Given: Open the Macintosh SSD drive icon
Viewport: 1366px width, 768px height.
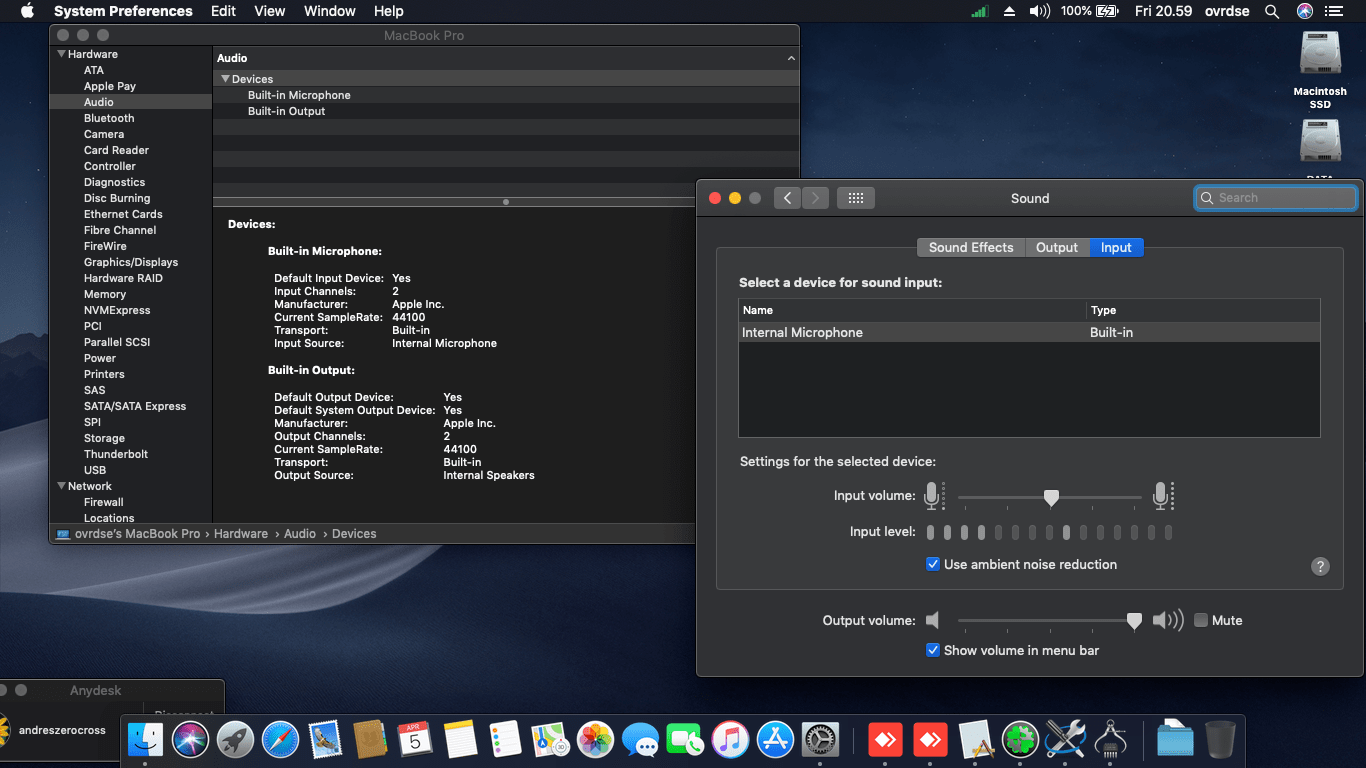Looking at the screenshot, I should 1320,55.
